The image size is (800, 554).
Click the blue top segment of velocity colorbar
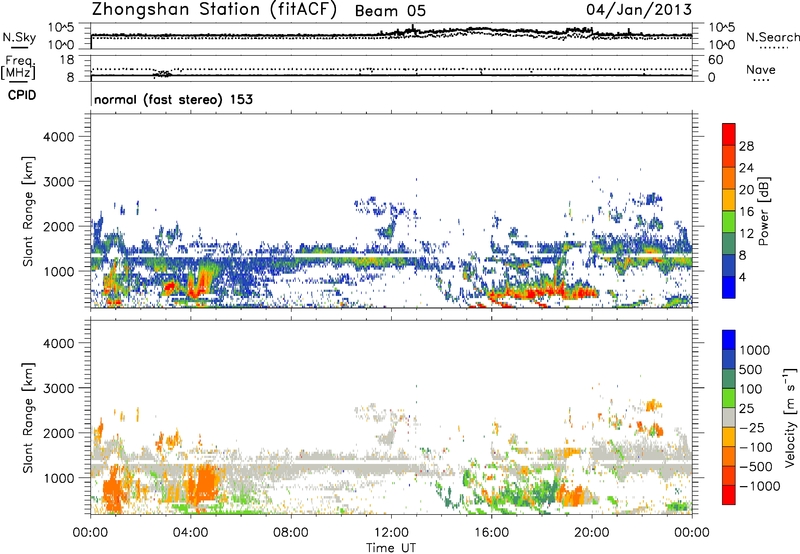pos(729,340)
